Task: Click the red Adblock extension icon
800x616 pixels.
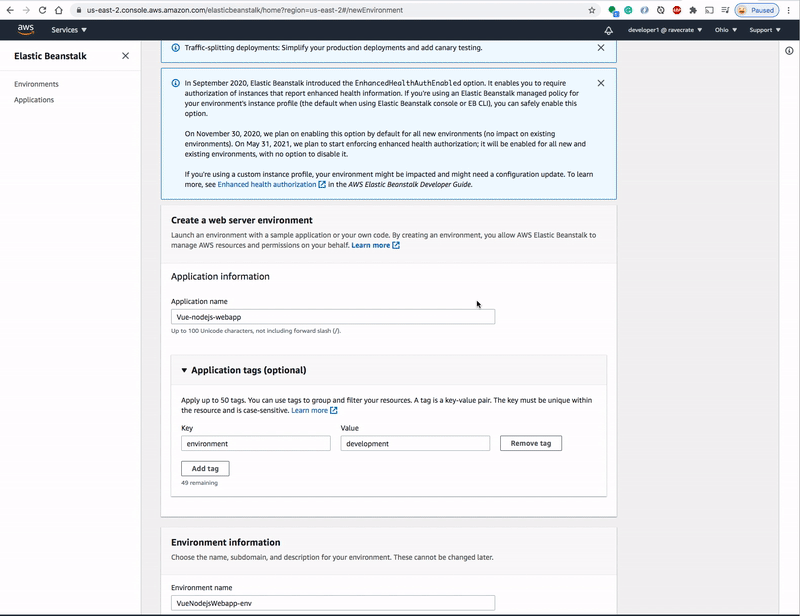Action: coord(677,10)
